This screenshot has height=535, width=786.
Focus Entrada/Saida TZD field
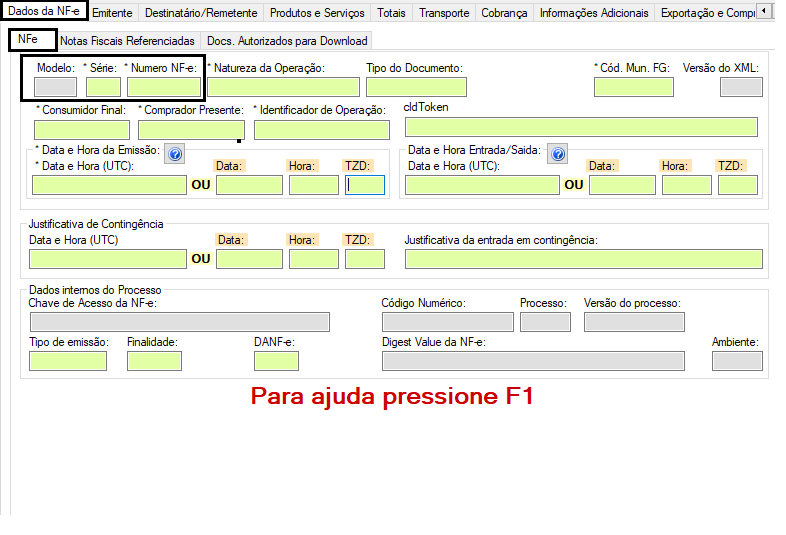[x=737, y=185]
